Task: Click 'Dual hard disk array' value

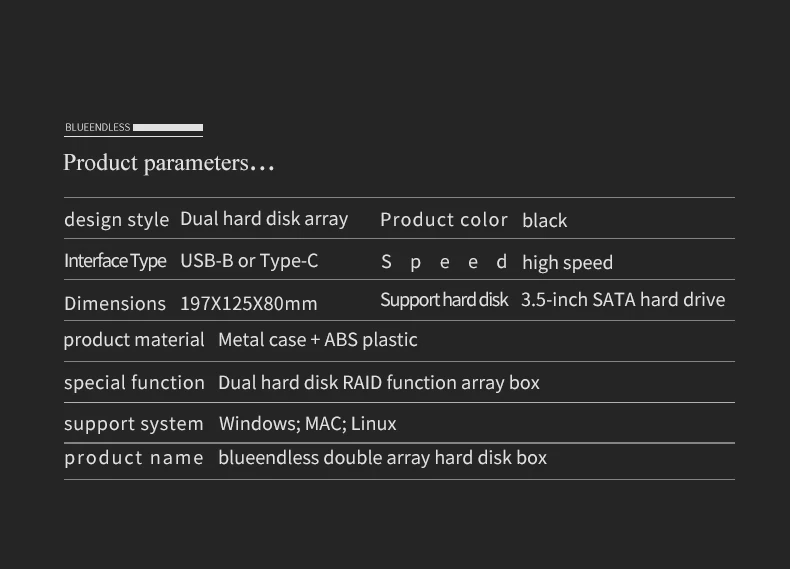Action: click(264, 219)
